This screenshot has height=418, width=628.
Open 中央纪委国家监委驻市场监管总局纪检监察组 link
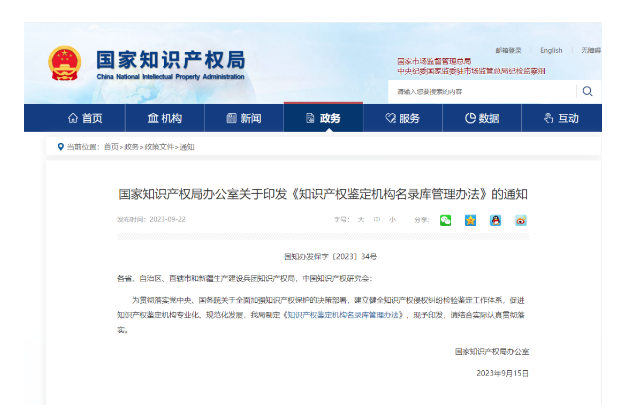(x=471, y=71)
